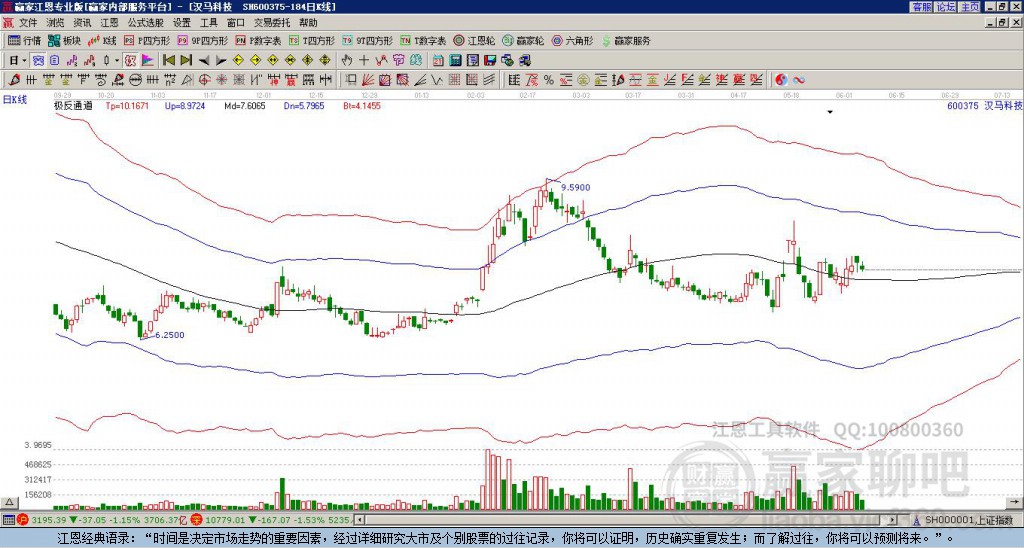
Task: Click the 600375 汉马科技 stock label
Action: pos(985,105)
